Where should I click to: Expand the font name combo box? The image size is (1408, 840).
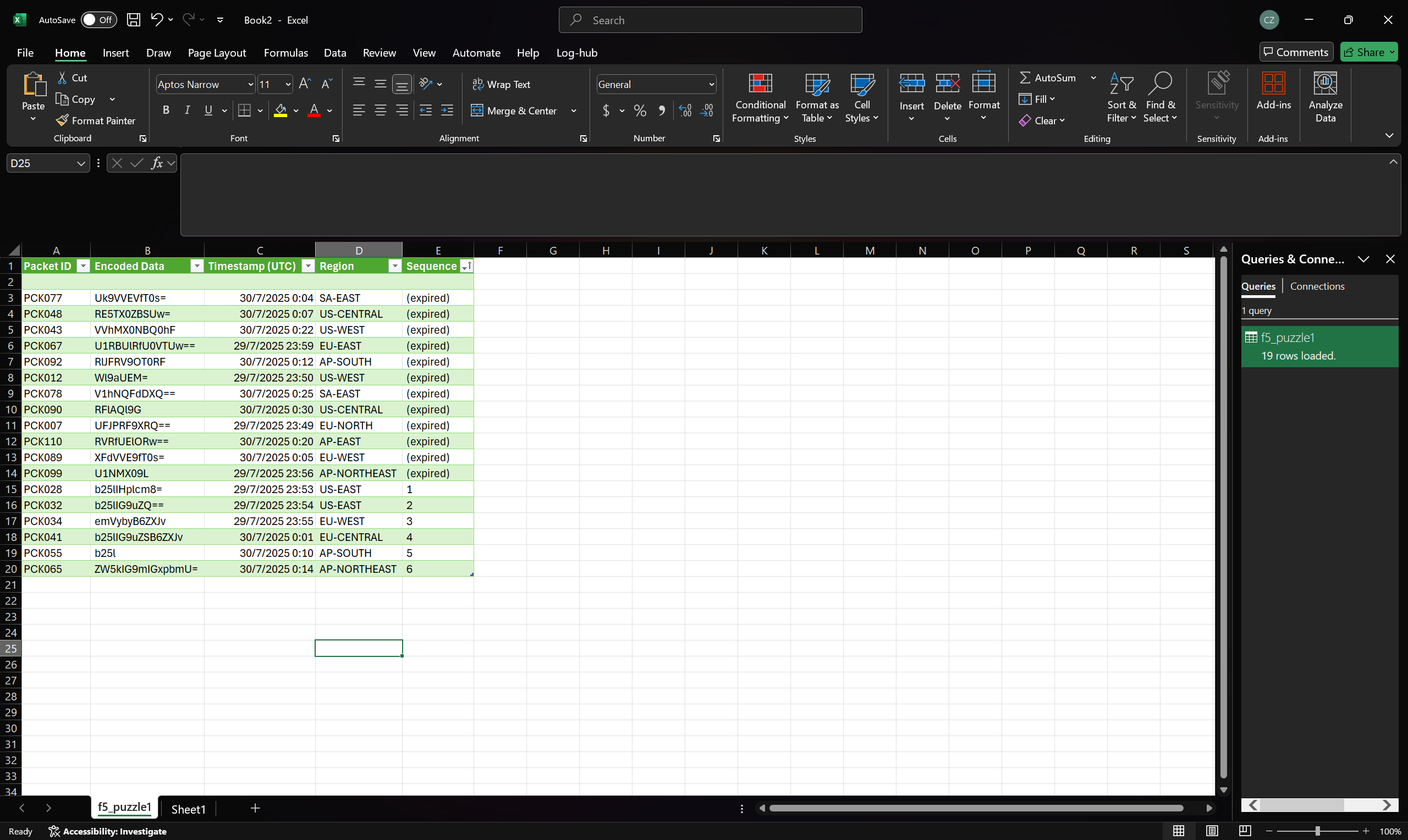(x=250, y=84)
